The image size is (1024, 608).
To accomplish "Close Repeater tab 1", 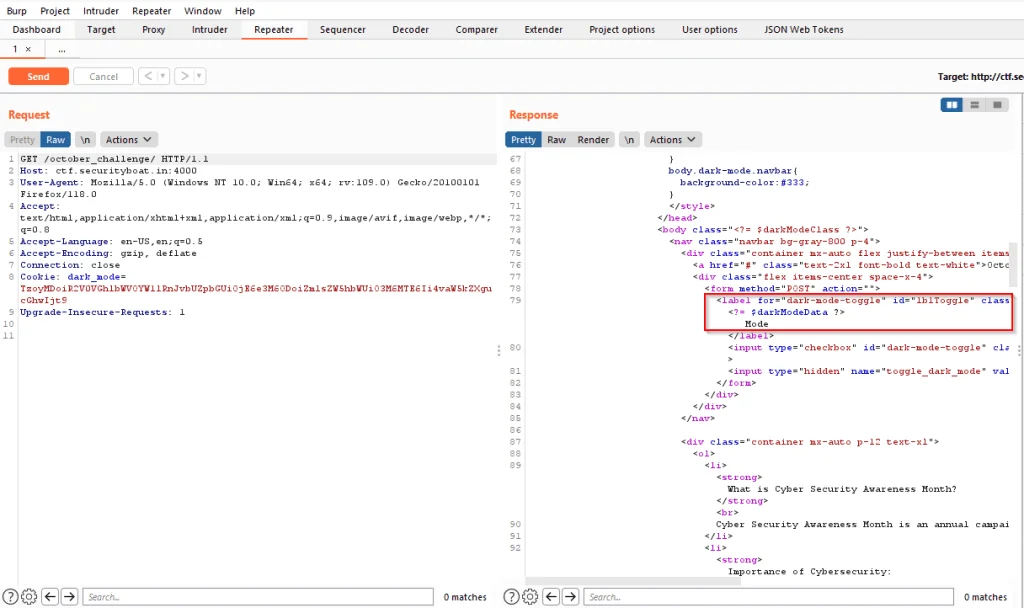I will click(28, 49).
